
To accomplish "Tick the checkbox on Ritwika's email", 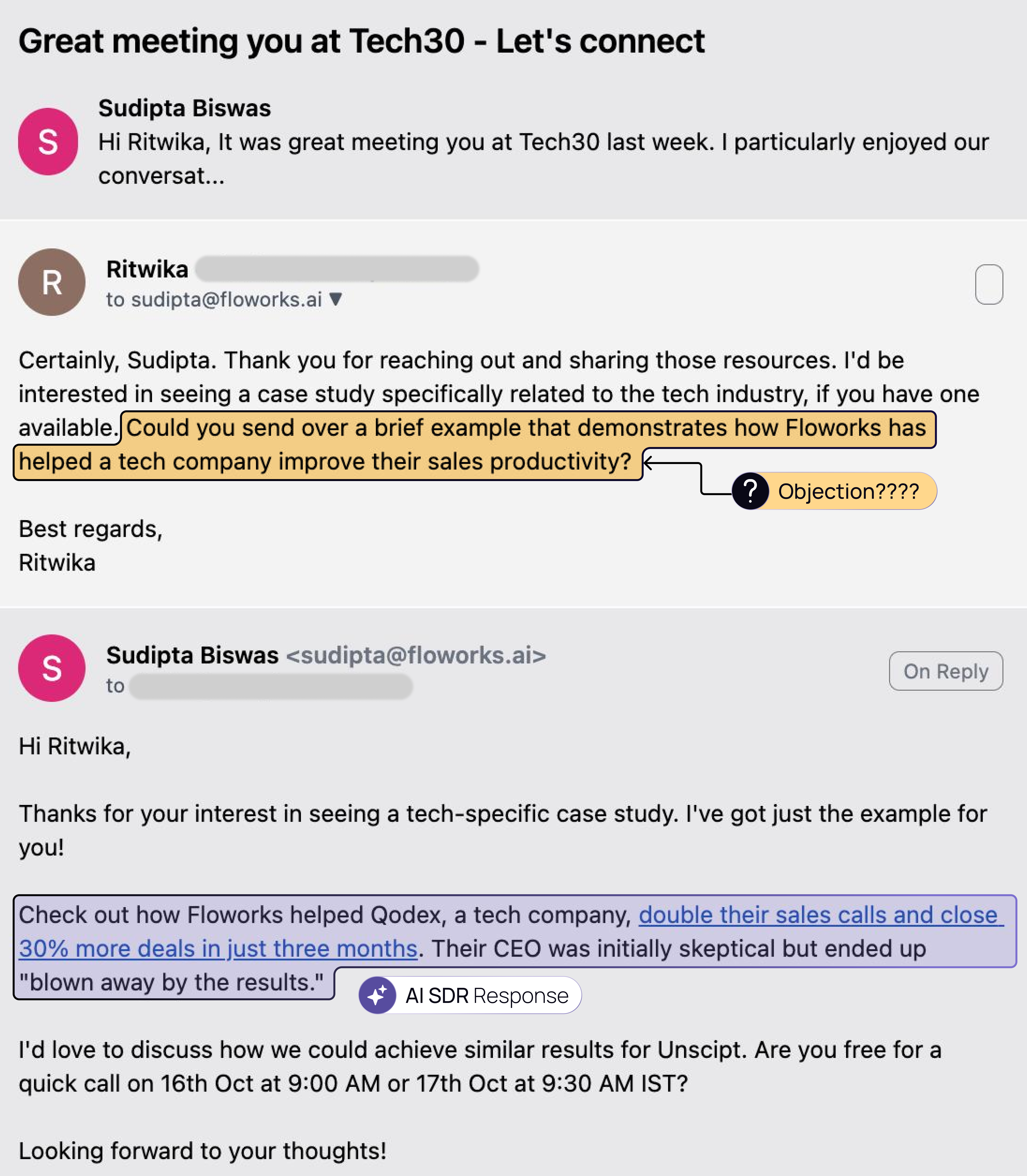I will [989, 284].
